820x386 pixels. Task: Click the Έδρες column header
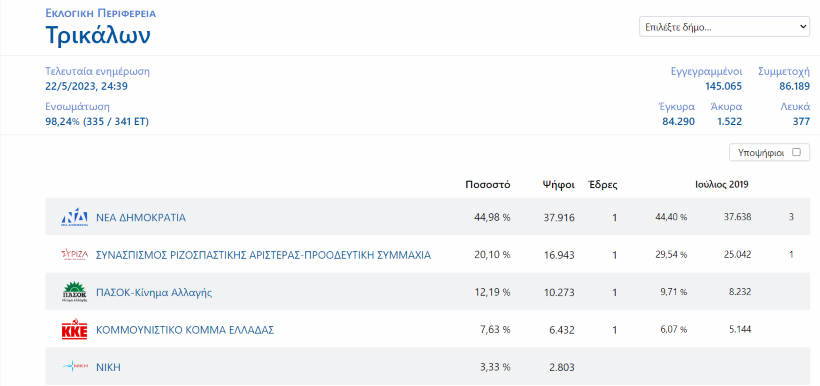pyautogui.click(x=602, y=185)
